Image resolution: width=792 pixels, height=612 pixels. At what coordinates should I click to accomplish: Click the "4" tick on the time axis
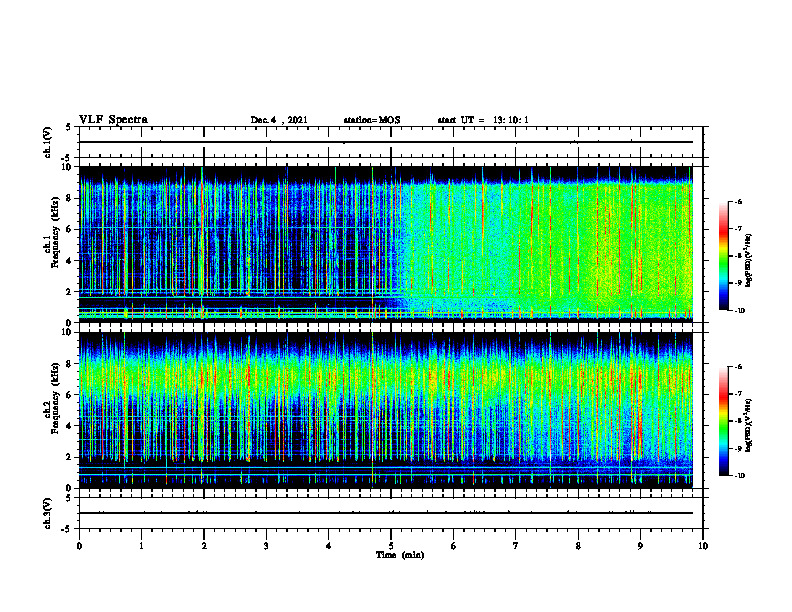click(329, 546)
